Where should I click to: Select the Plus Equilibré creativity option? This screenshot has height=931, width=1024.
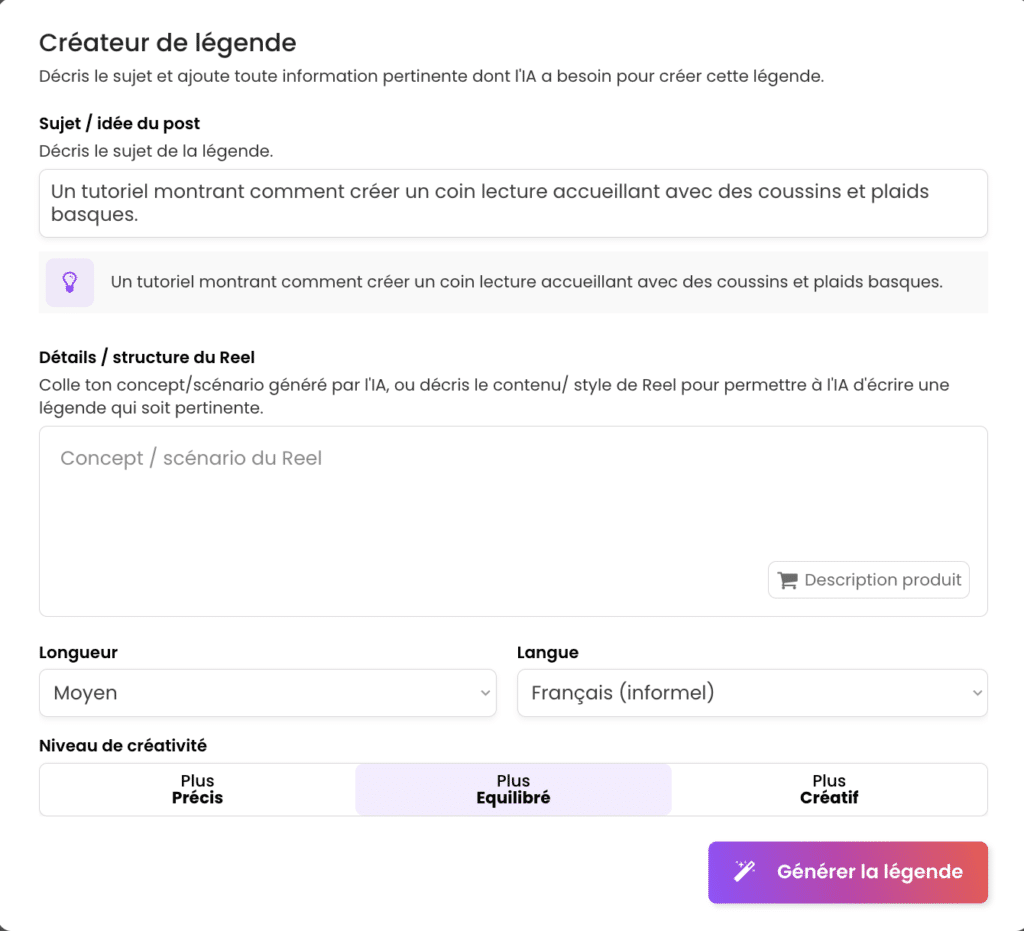513,789
